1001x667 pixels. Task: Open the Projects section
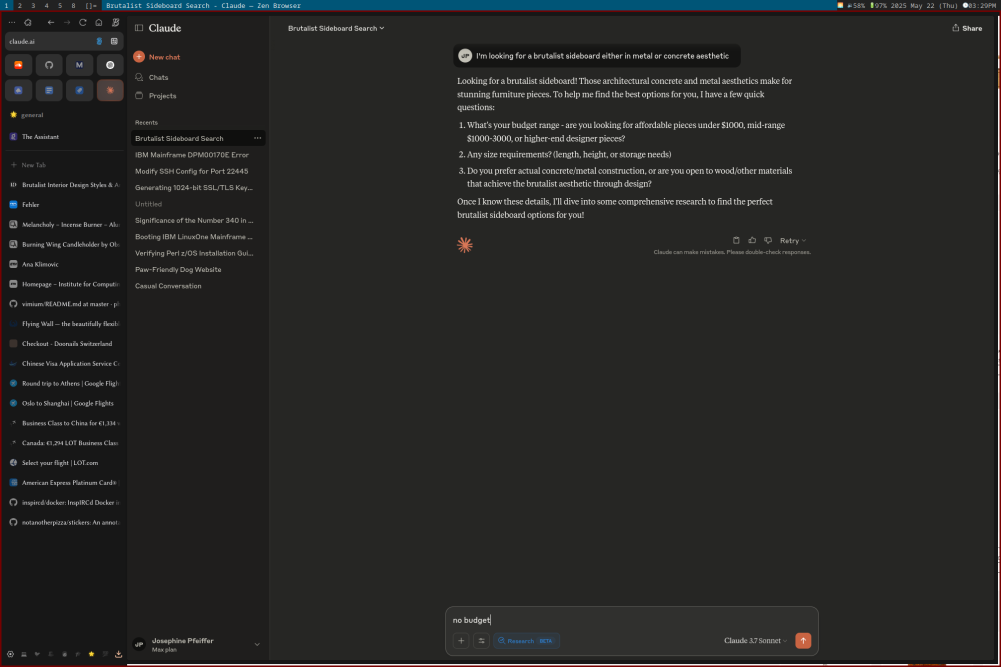point(162,96)
